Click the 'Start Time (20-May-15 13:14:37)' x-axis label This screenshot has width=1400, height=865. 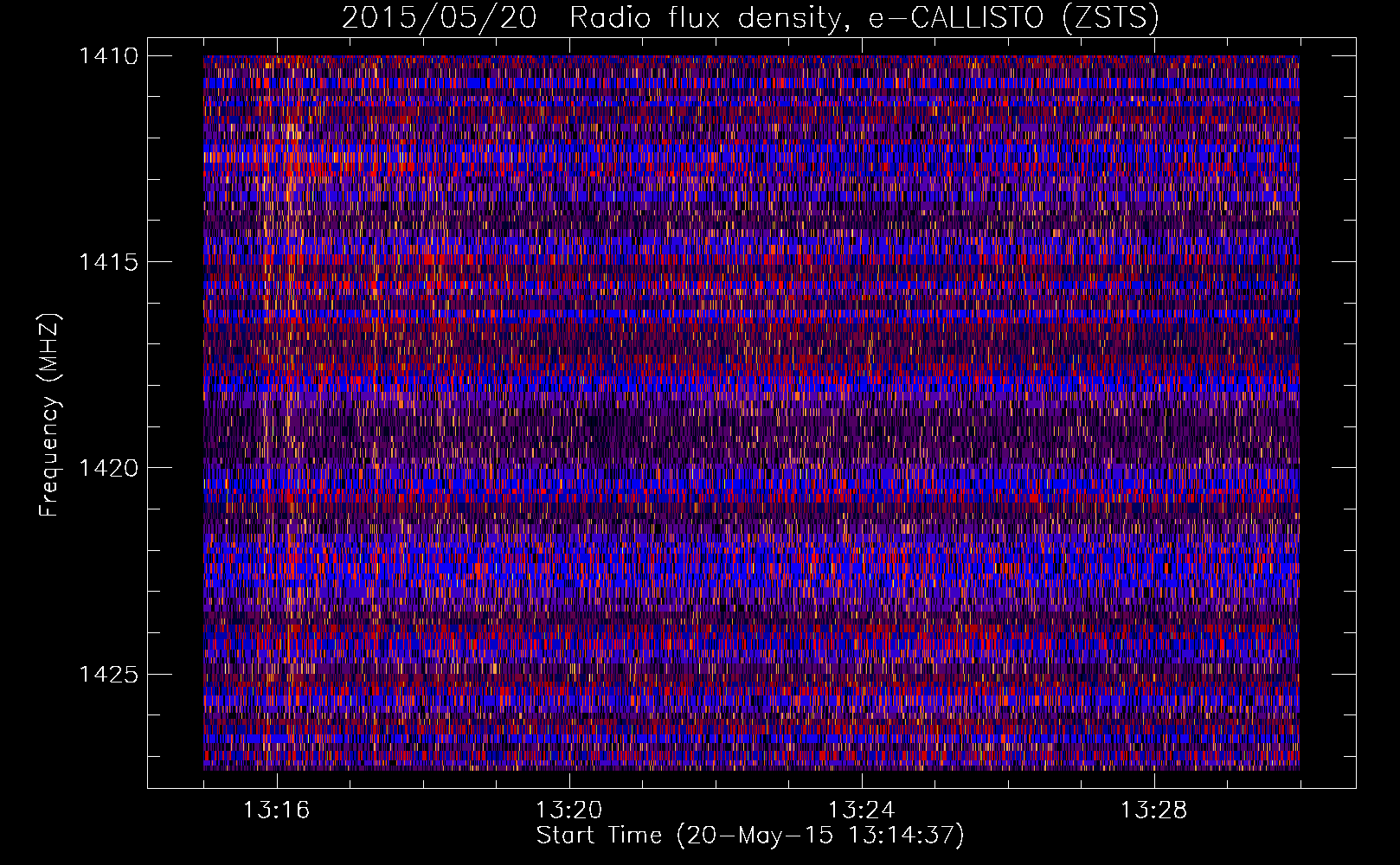[x=750, y=836]
